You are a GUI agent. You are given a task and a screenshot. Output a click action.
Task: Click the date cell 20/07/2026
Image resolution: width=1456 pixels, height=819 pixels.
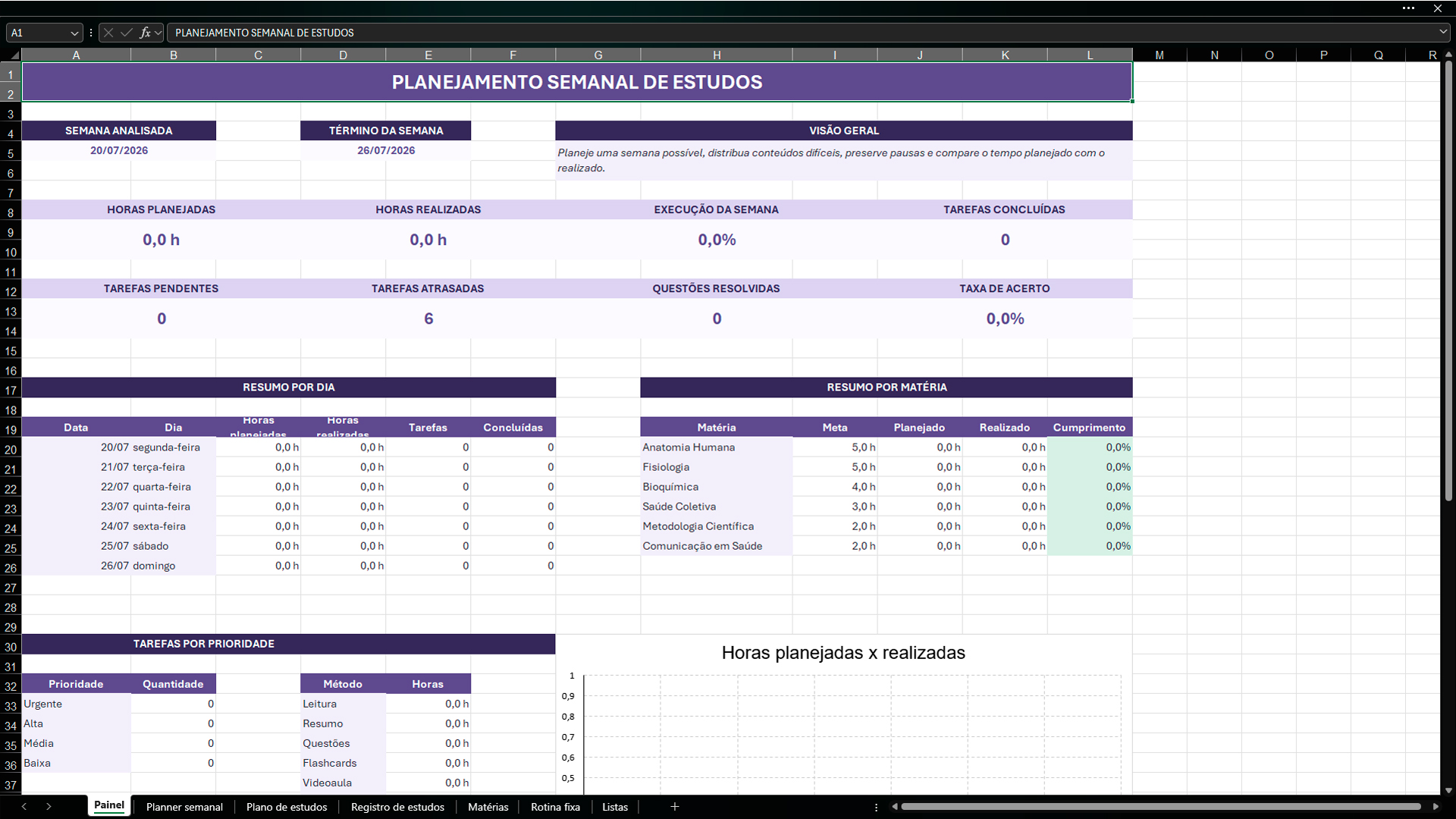pos(119,150)
